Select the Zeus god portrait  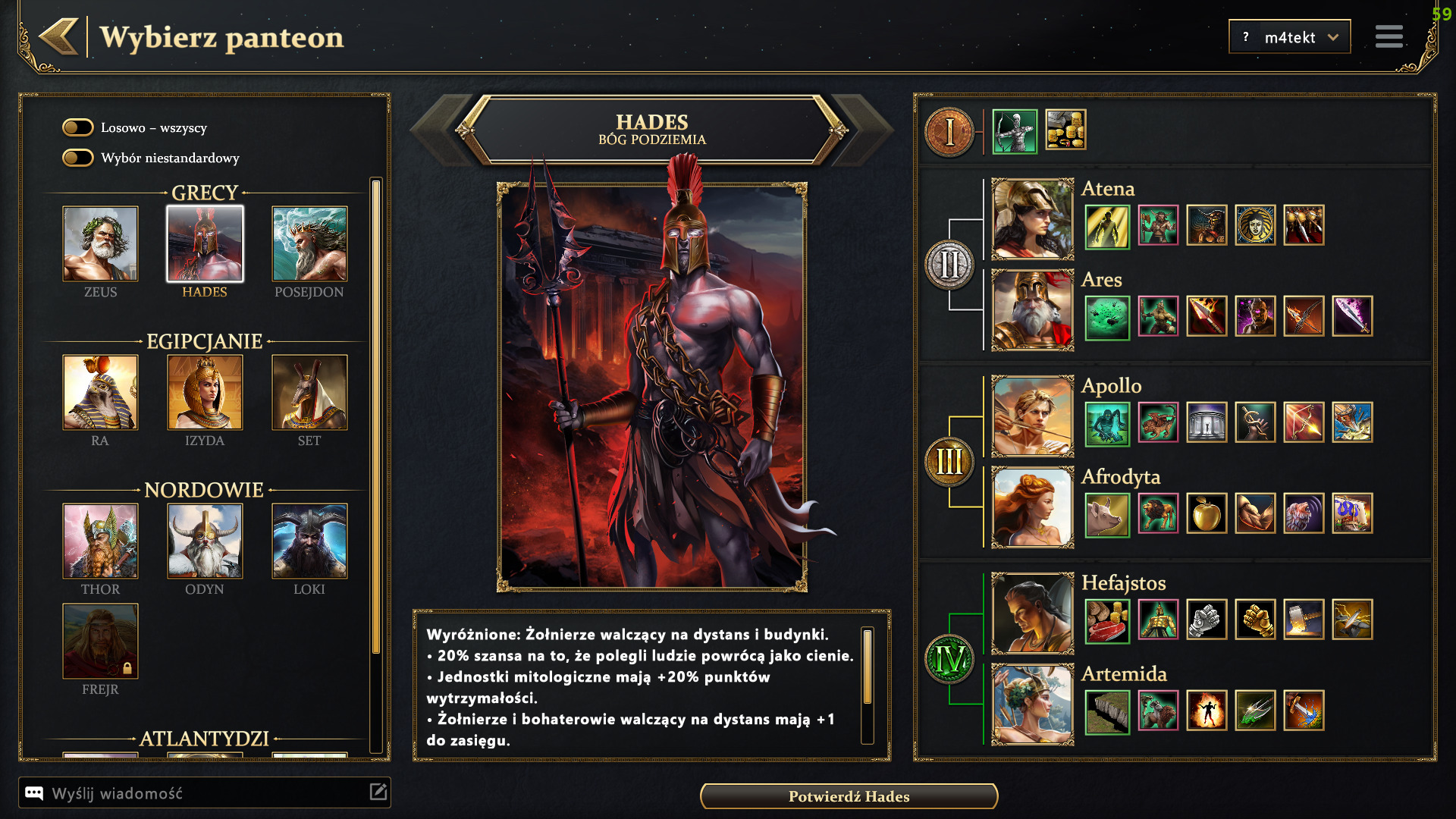[100, 243]
